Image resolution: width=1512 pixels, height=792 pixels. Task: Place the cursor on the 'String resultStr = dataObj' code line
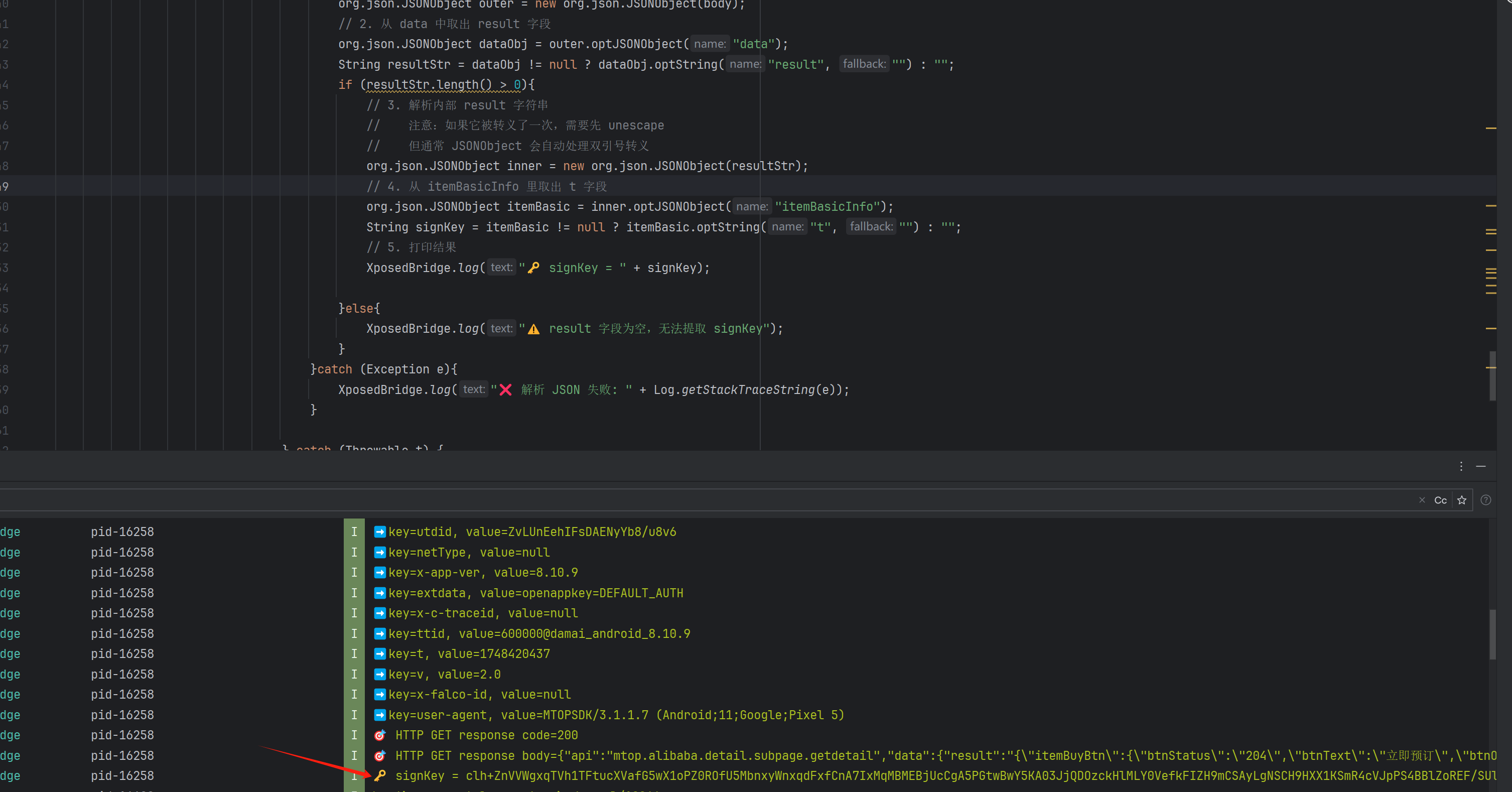pos(646,65)
